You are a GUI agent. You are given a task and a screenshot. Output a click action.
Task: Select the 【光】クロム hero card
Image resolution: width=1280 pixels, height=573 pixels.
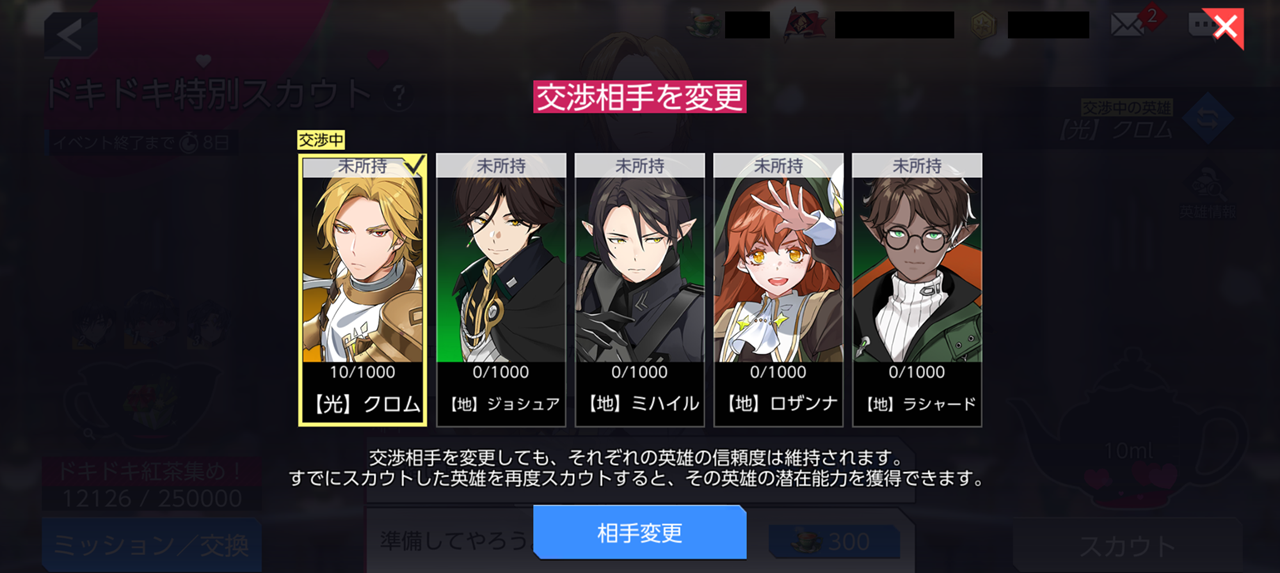tap(363, 290)
